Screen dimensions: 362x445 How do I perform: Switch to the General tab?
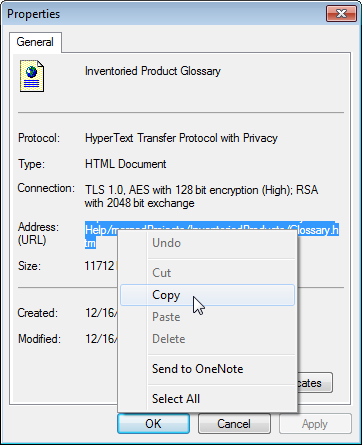(35, 42)
